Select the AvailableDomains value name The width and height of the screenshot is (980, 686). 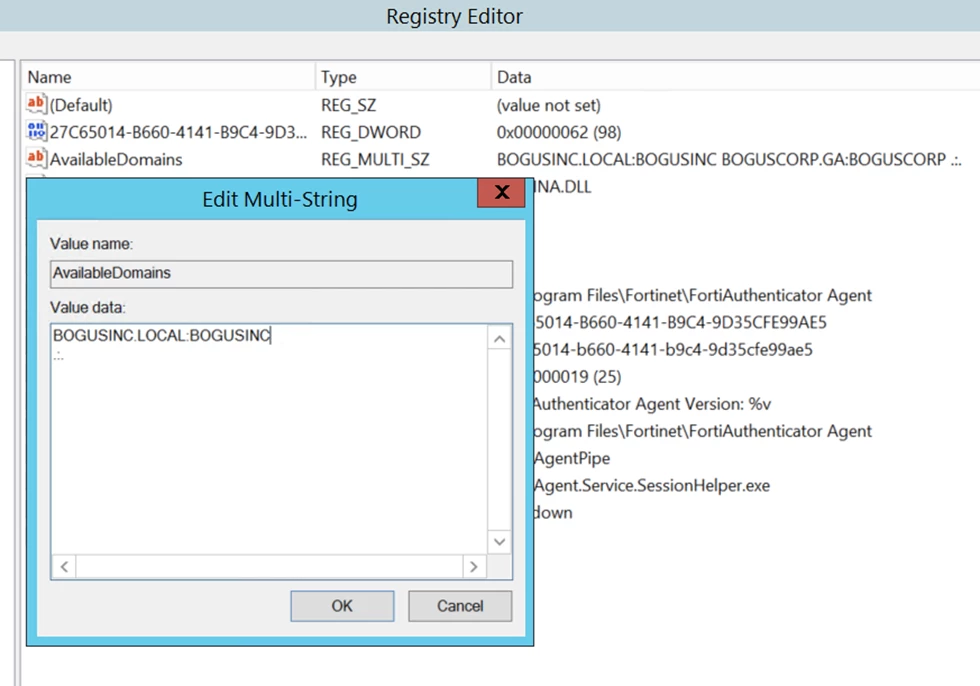click(x=116, y=159)
